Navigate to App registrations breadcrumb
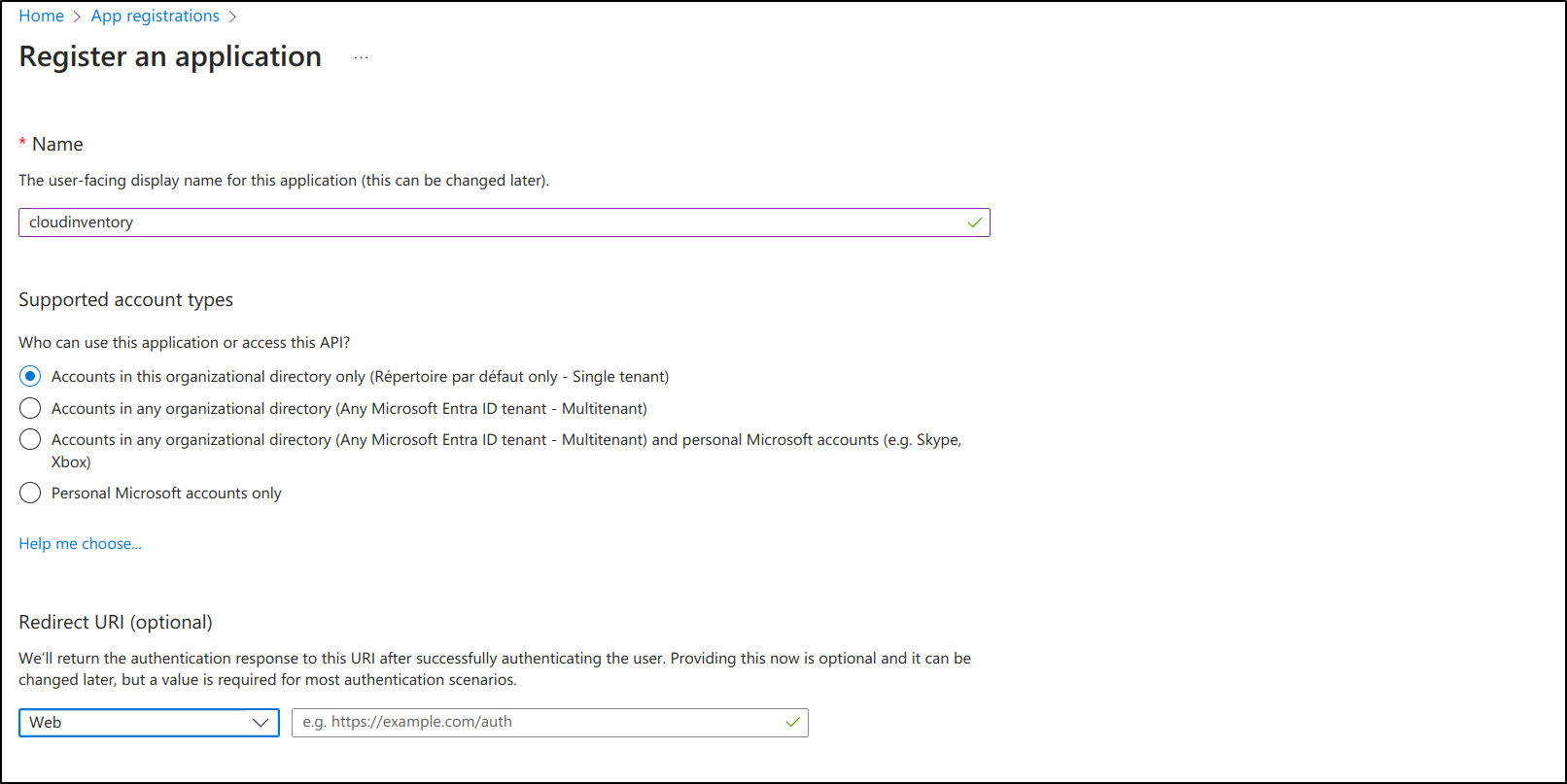1567x784 pixels. coord(155,17)
